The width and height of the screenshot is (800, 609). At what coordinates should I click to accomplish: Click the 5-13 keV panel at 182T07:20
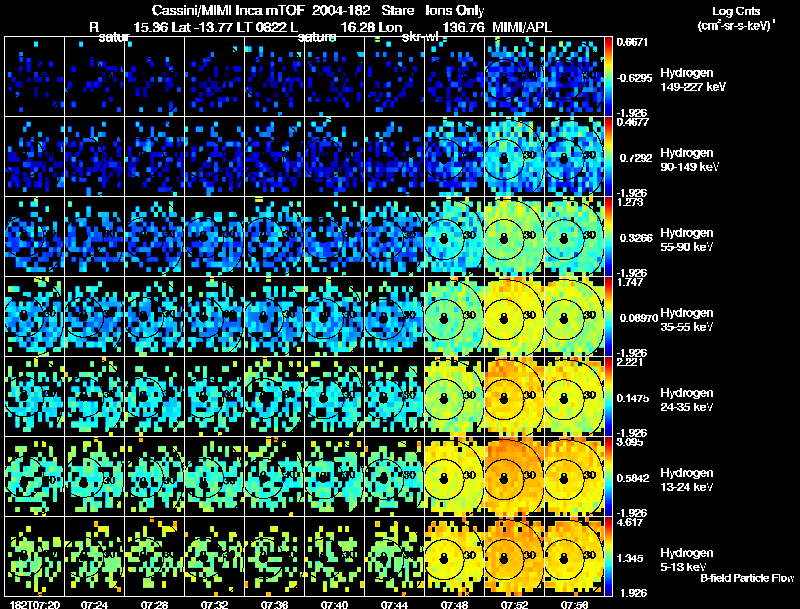[35, 556]
